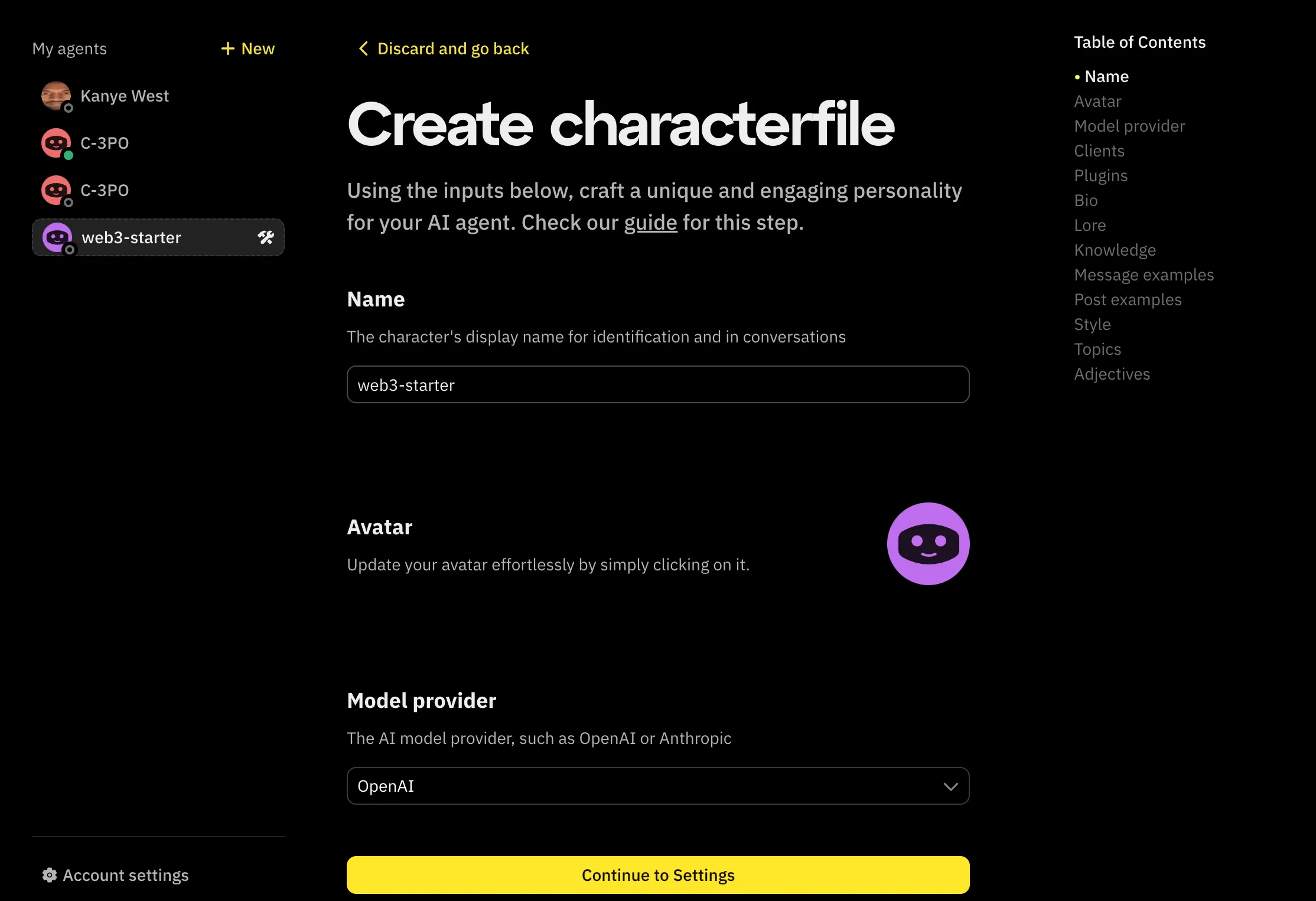Click the plus icon beside New
Image resolution: width=1316 pixels, height=901 pixels.
227,48
